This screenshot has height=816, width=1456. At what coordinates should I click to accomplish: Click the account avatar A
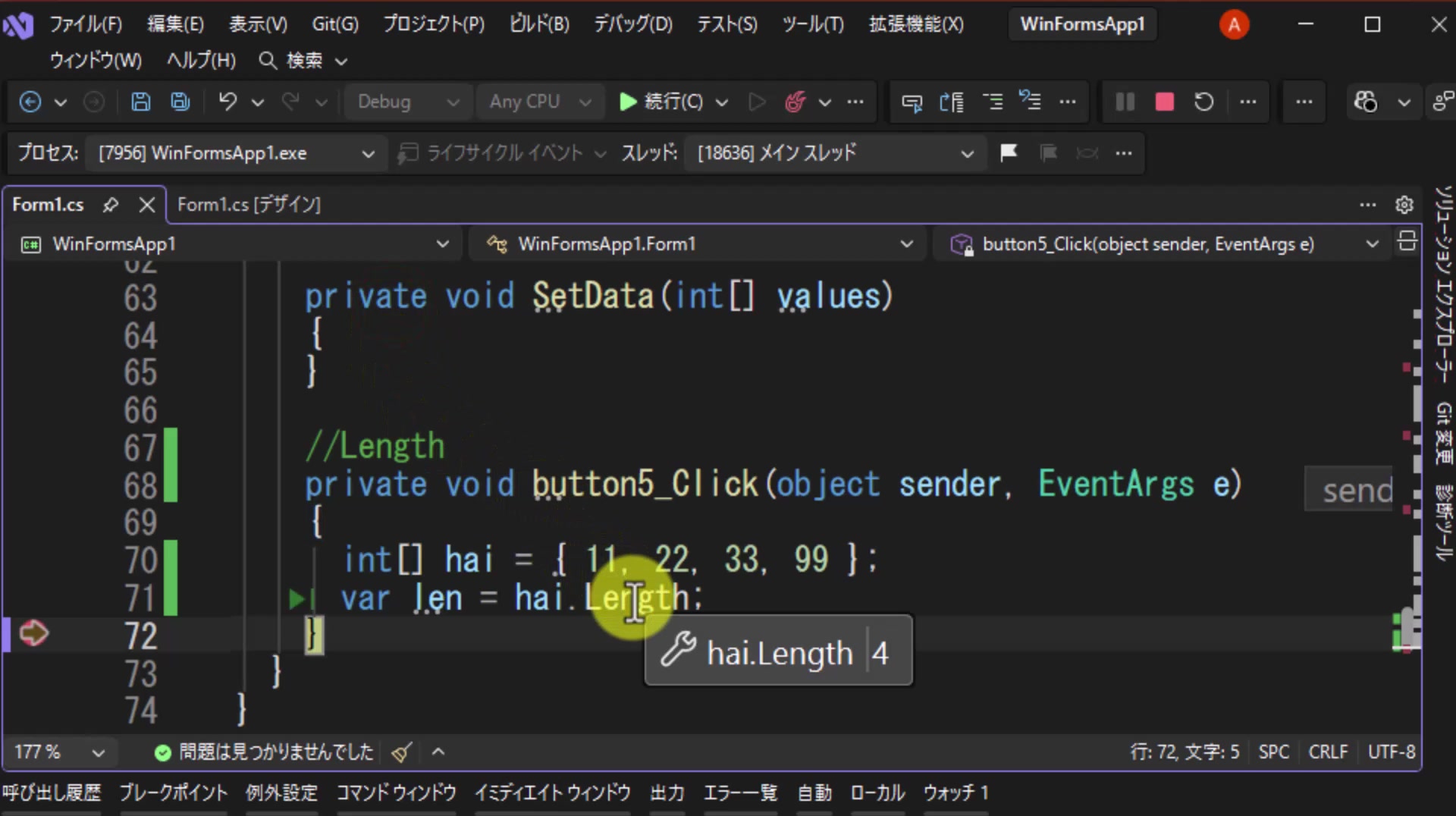pyautogui.click(x=1234, y=25)
